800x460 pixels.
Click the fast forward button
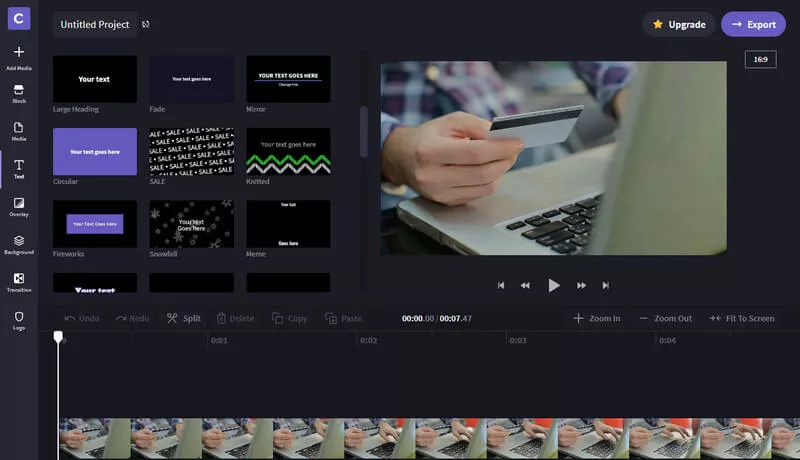coord(581,286)
